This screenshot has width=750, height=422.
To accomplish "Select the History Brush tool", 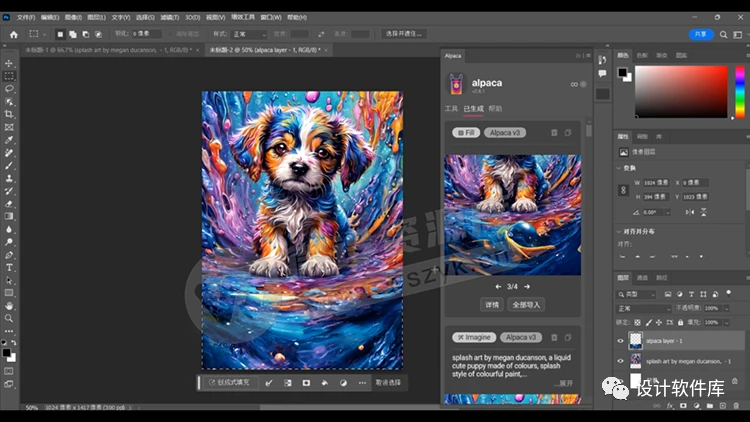I will pyautogui.click(x=9, y=191).
